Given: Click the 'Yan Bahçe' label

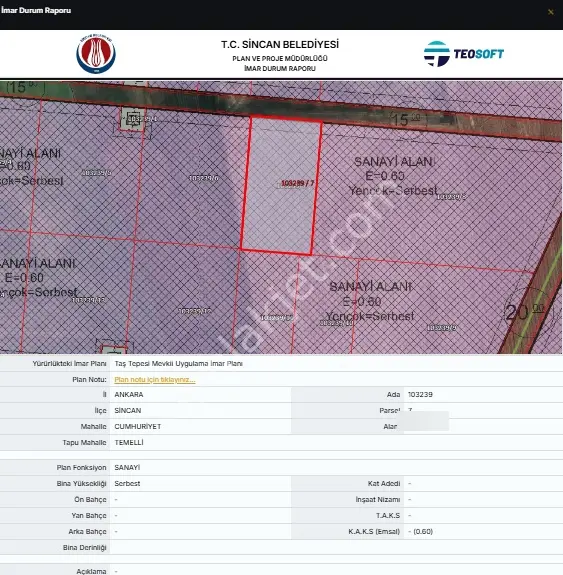Looking at the screenshot, I should click(x=89, y=516).
